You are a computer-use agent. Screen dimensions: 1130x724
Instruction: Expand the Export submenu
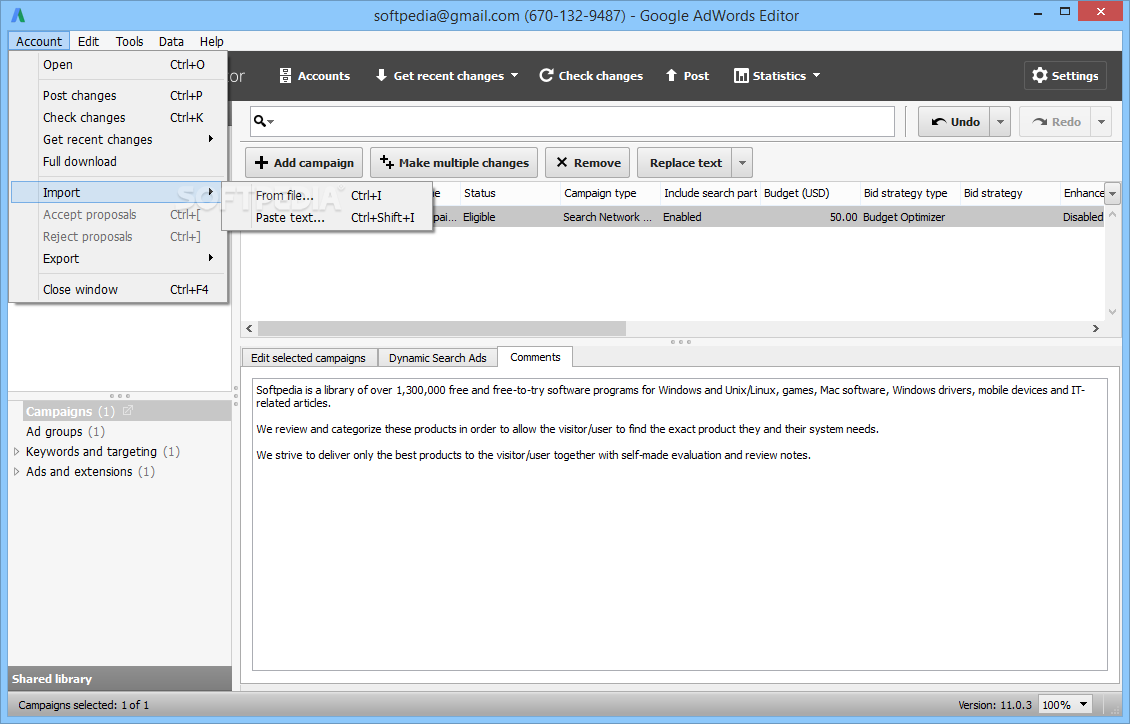119,259
